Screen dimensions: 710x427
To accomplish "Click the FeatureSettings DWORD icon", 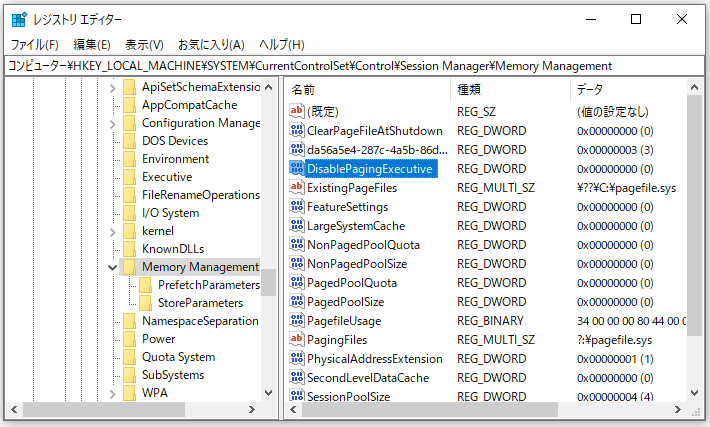I will click(297, 206).
